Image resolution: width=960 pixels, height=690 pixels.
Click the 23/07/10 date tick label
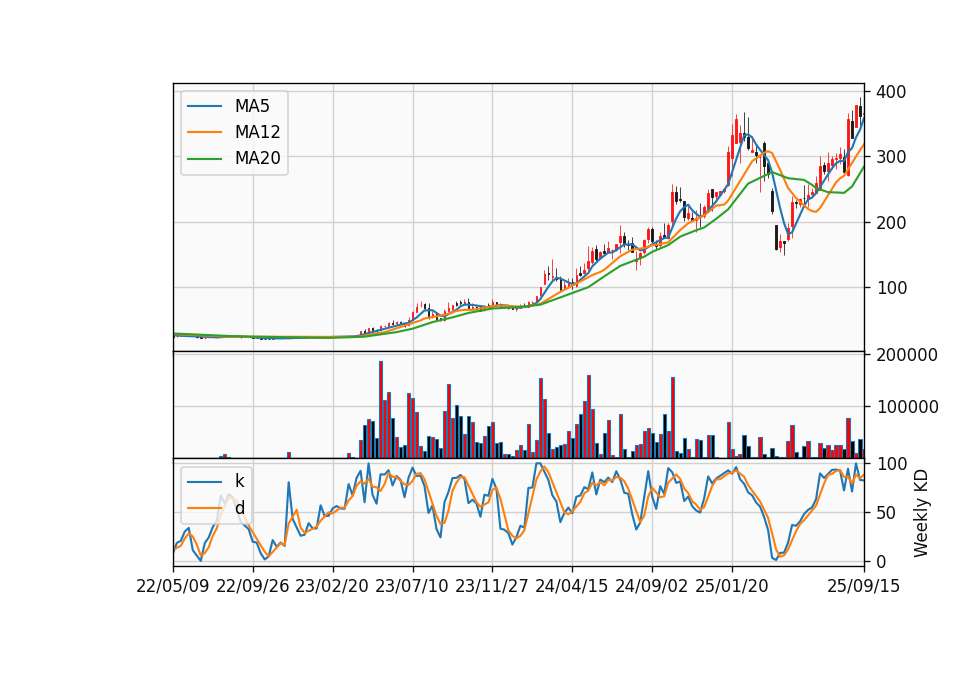pyautogui.click(x=413, y=586)
